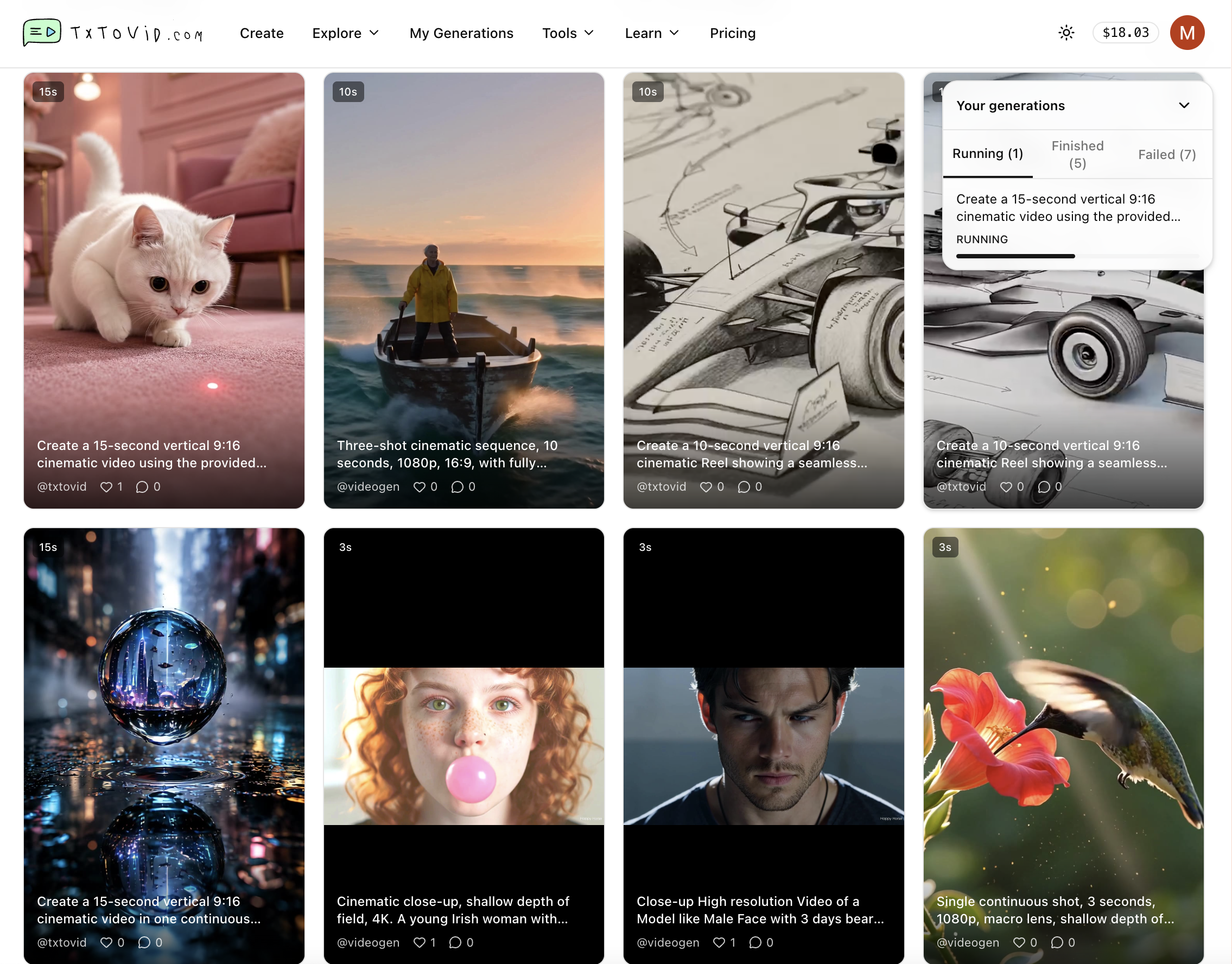Like the hummingbird flower video
The height and width of the screenshot is (964, 1232).
tap(1019, 942)
